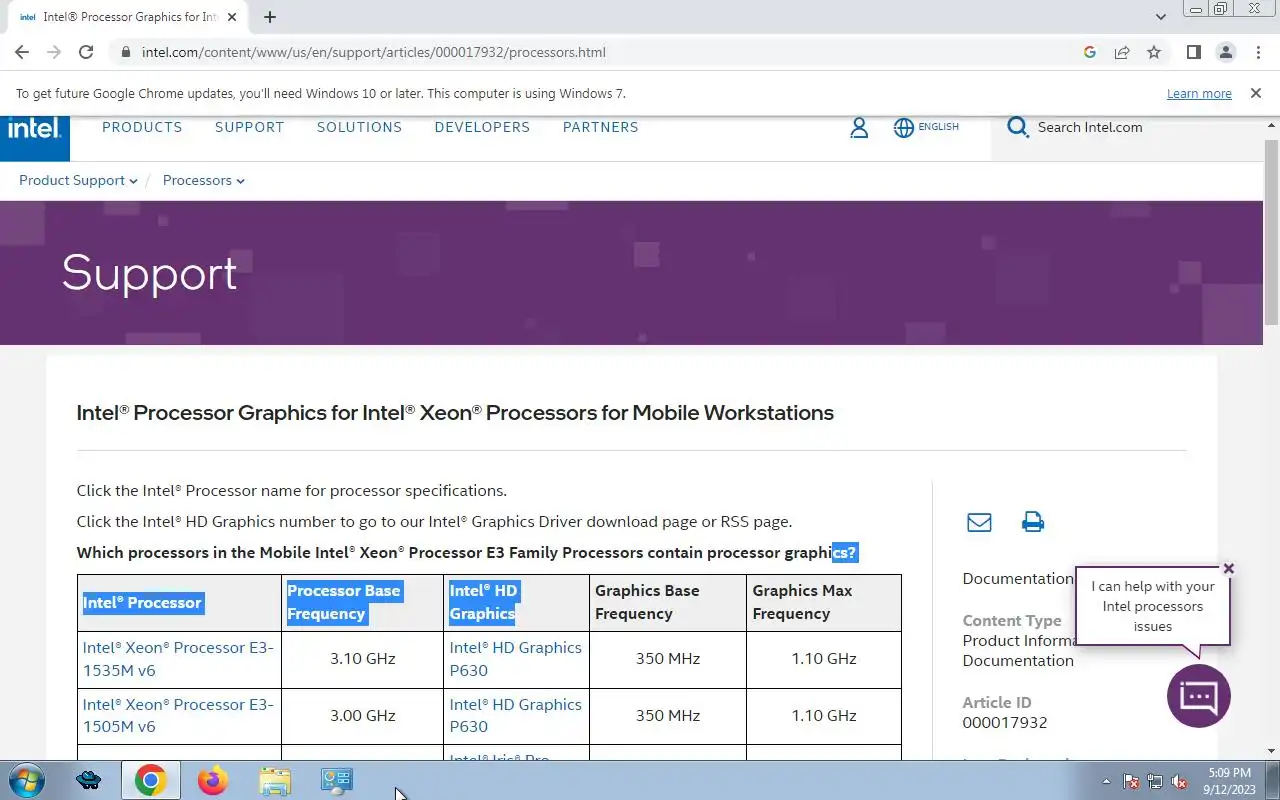Open the purple chat assistant button
The image size is (1280, 800).
[x=1198, y=696]
